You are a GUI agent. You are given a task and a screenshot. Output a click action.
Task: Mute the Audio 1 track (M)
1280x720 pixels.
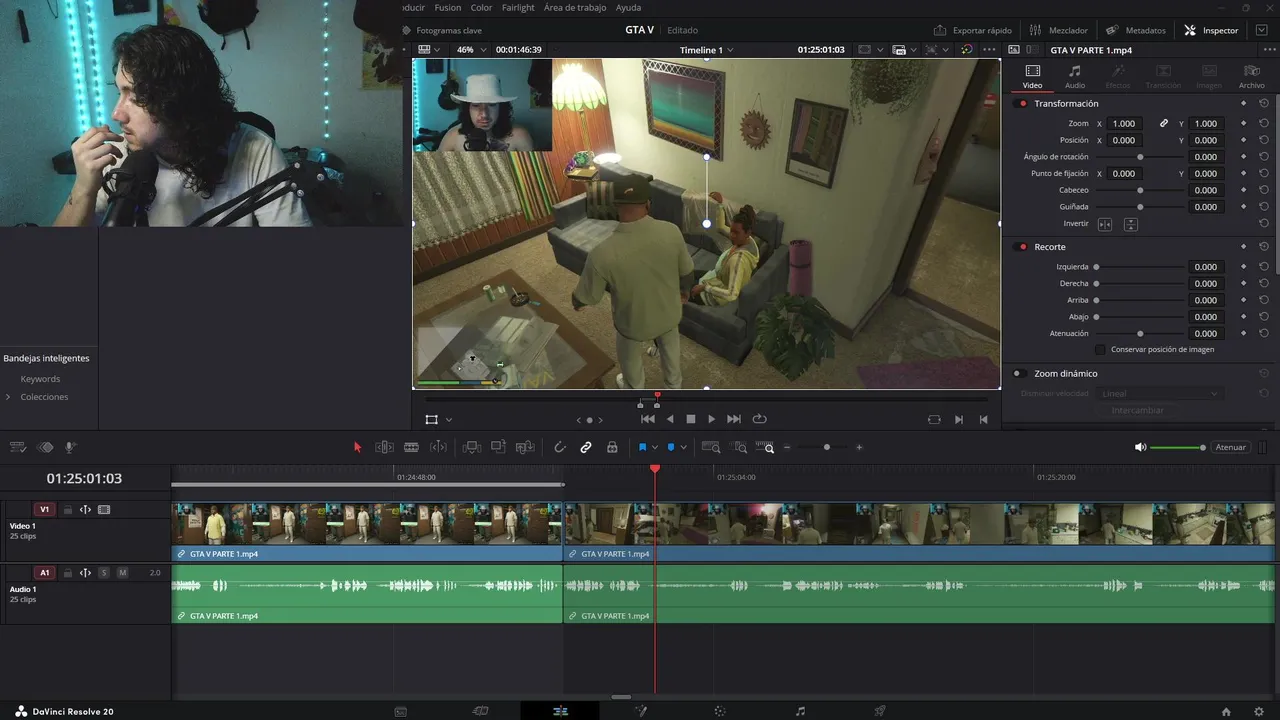122,573
